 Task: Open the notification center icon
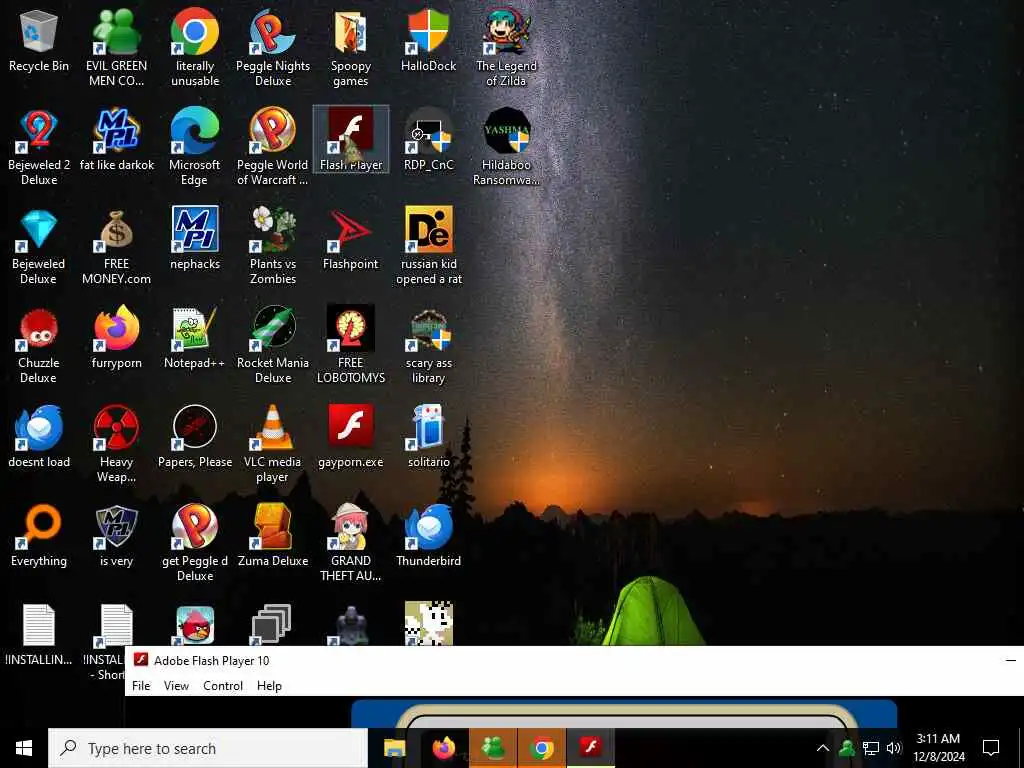pyautogui.click(x=991, y=748)
